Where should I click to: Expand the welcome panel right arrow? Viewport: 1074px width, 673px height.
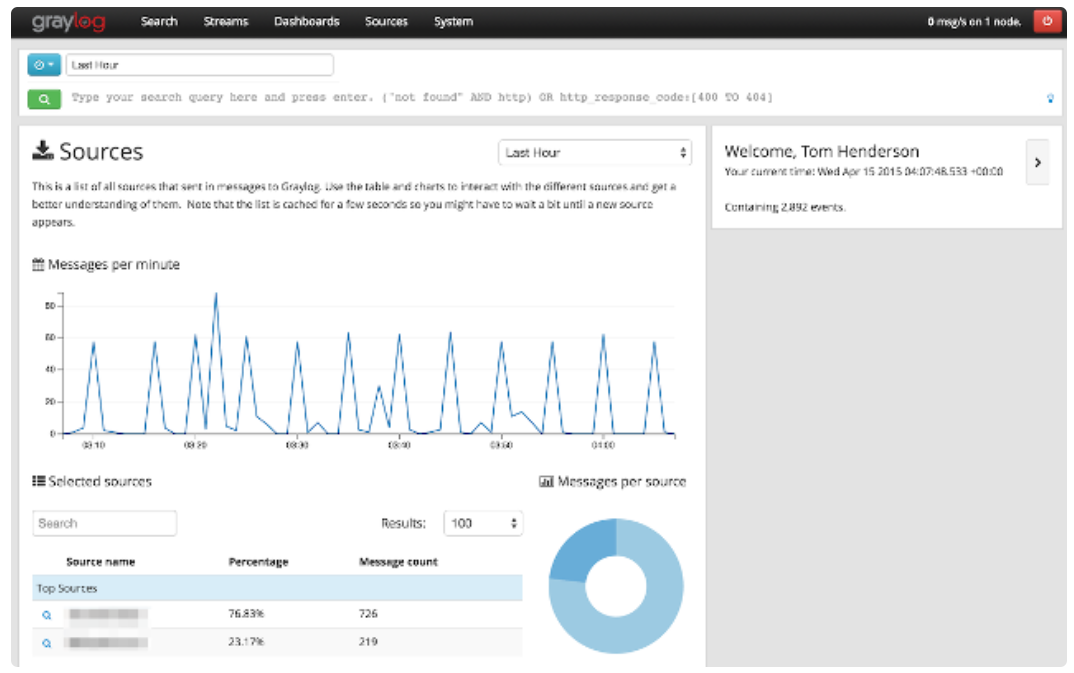click(1037, 162)
